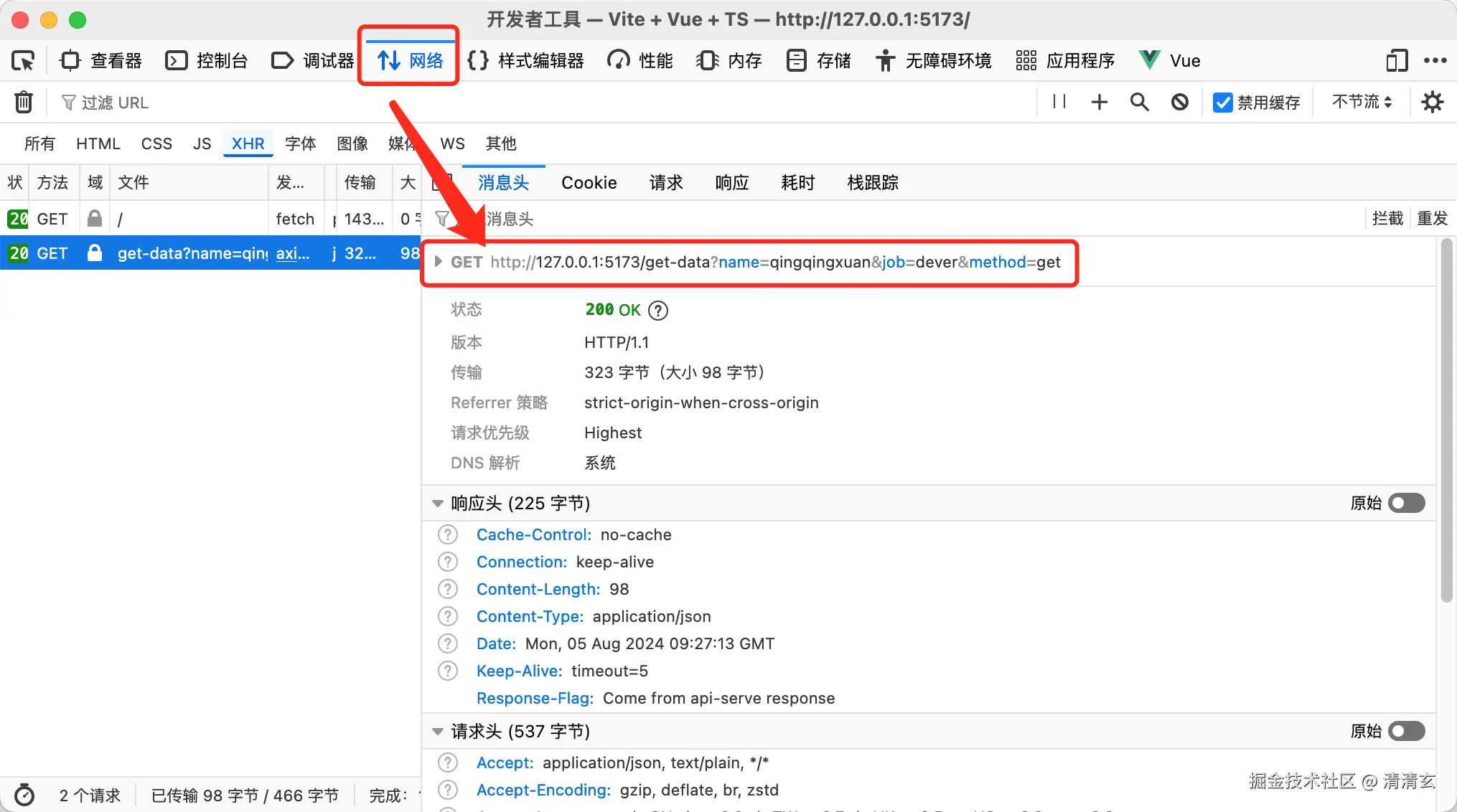This screenshot has height=812, width=1457.
Task: Click the 重发 button
Action: 1432,218
